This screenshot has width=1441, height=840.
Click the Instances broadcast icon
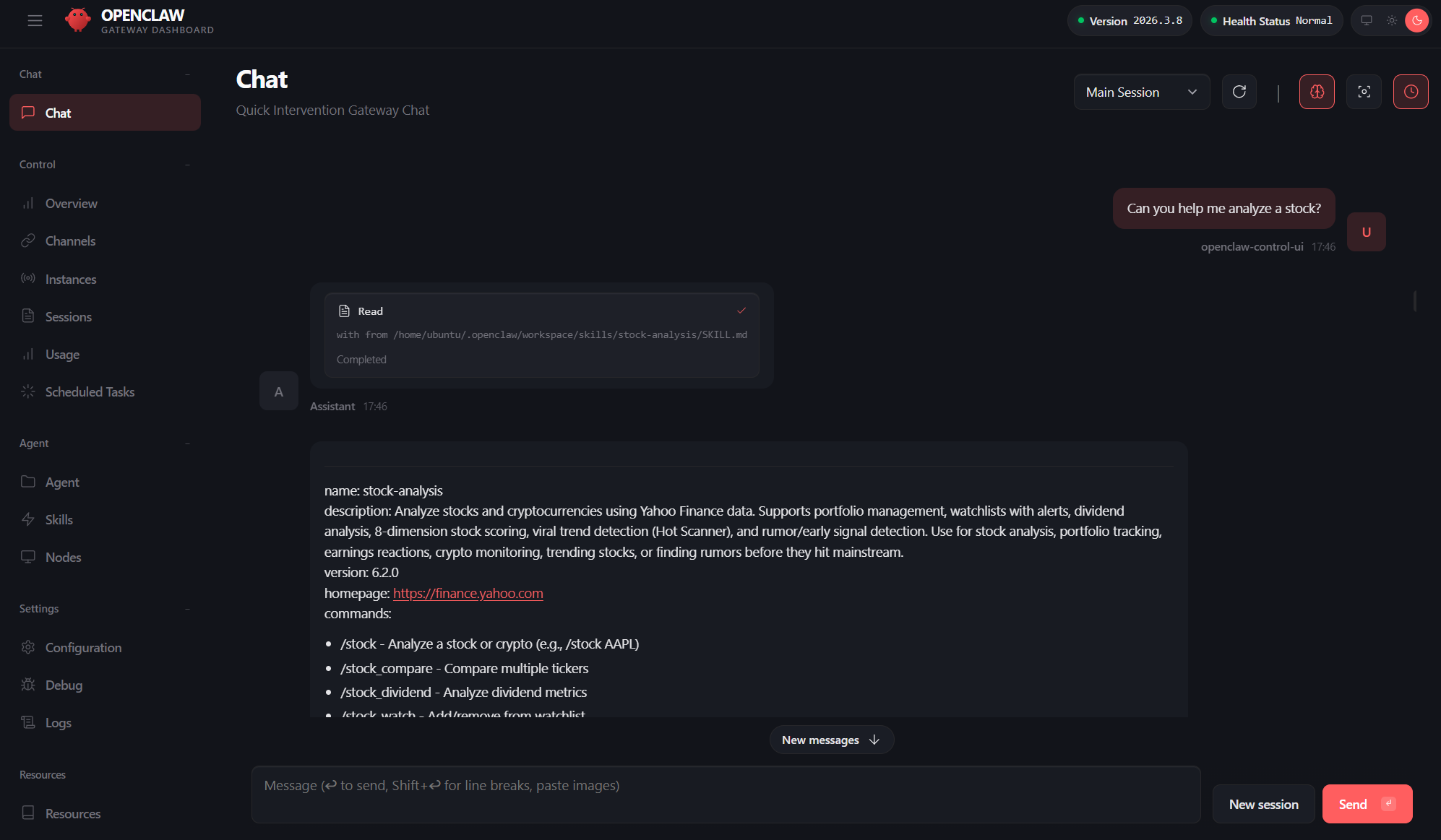point(27,279)
